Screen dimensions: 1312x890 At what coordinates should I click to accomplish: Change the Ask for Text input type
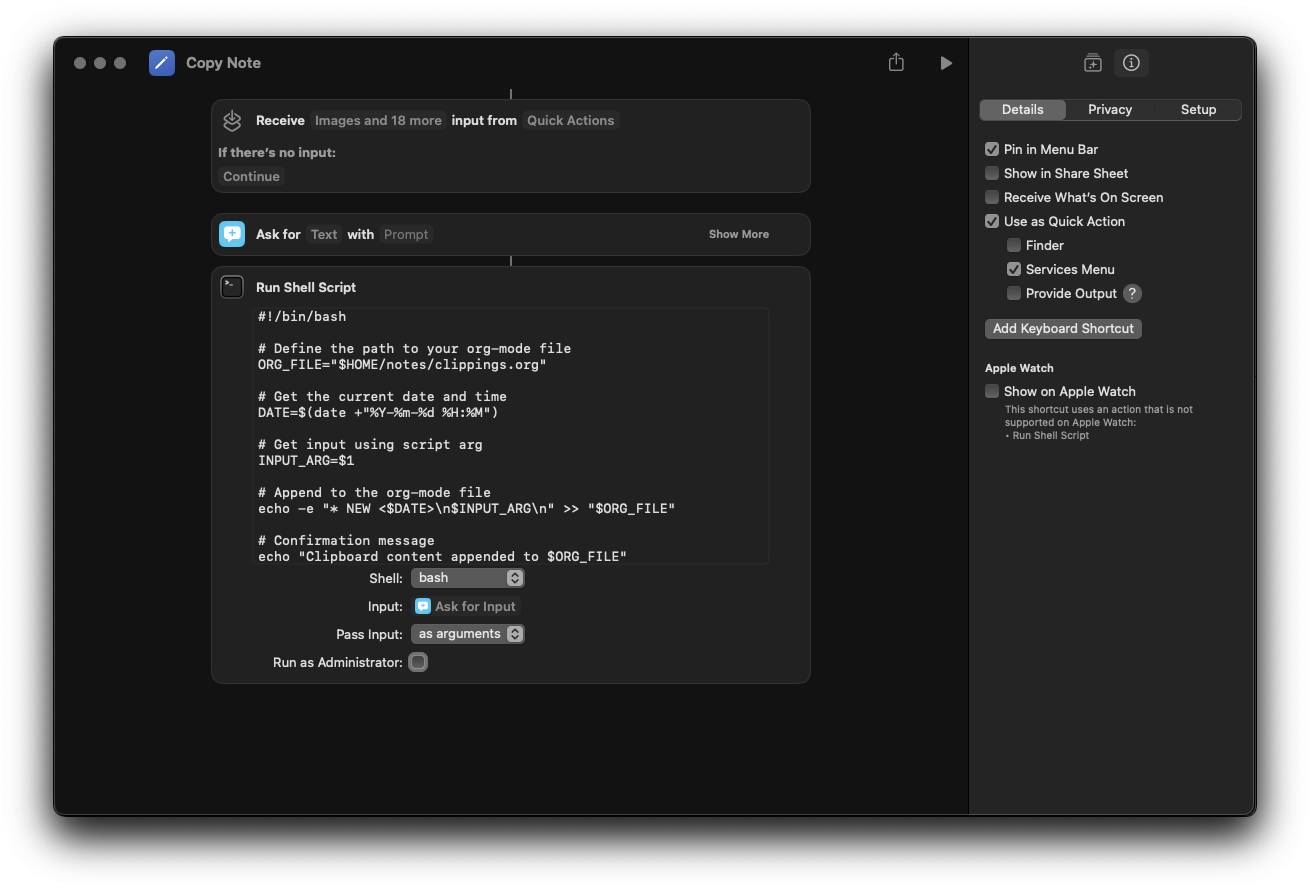(324, 234)
